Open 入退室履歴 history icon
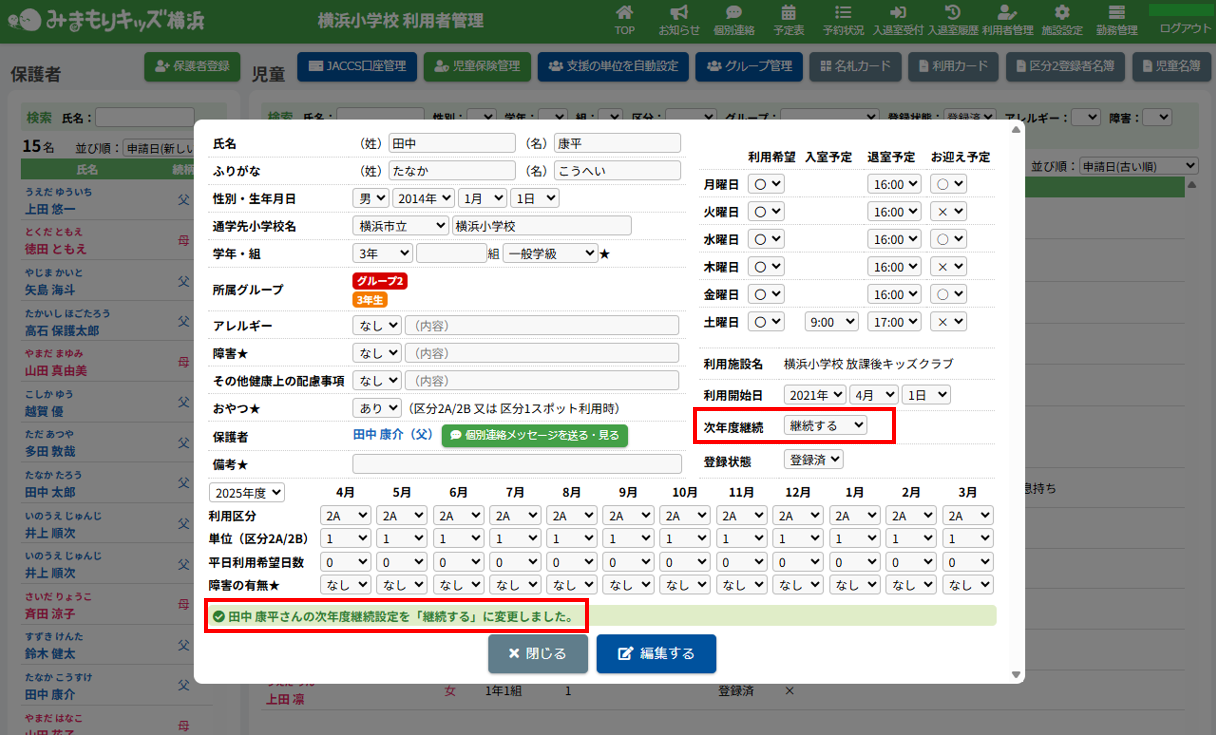Image resolution: width=1216 pixels, height=735 pixels. pyautogui.click(x=953, y=13)
